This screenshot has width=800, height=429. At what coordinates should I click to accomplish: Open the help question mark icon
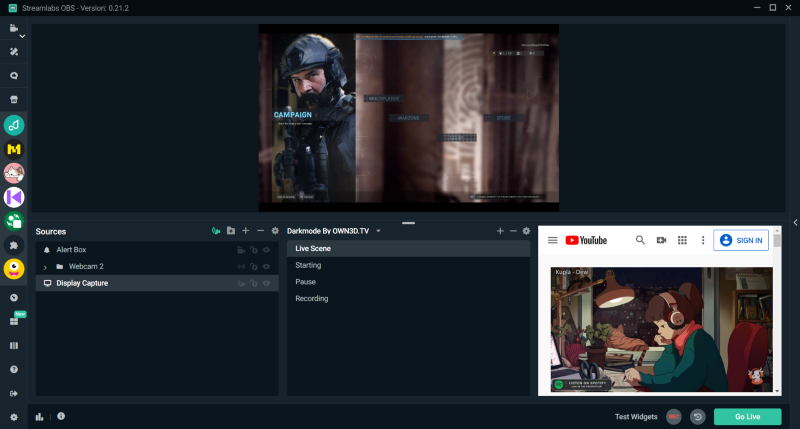point(14,369)
